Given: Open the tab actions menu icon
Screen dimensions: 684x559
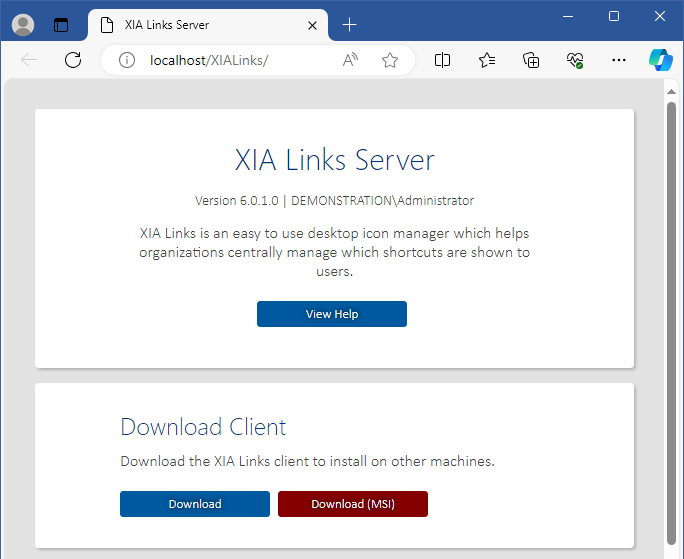Looking at the screenshot, I should coord(61,25).
